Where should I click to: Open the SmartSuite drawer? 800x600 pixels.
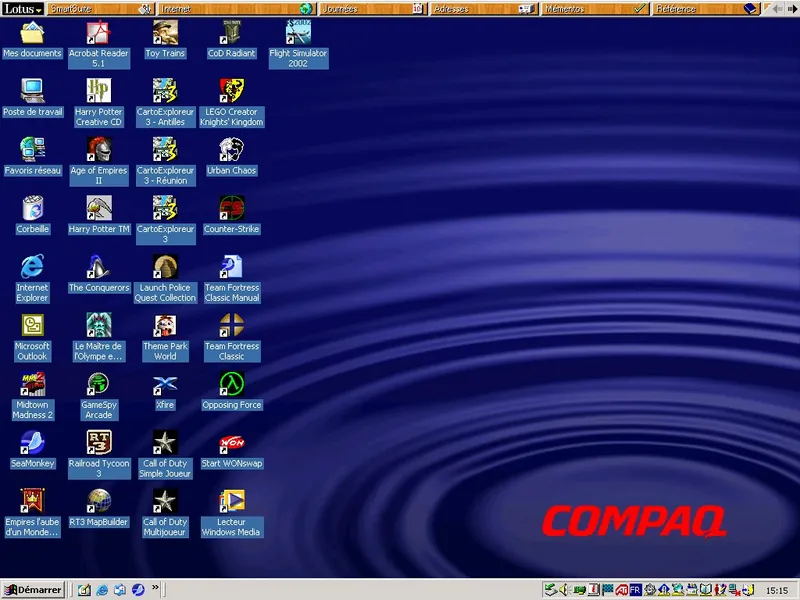click(101, 9)
